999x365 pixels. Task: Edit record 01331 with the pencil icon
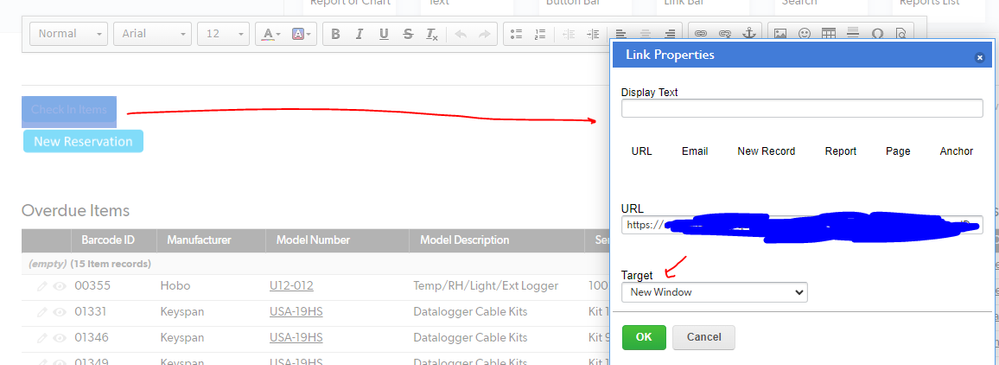pos(42,312)
